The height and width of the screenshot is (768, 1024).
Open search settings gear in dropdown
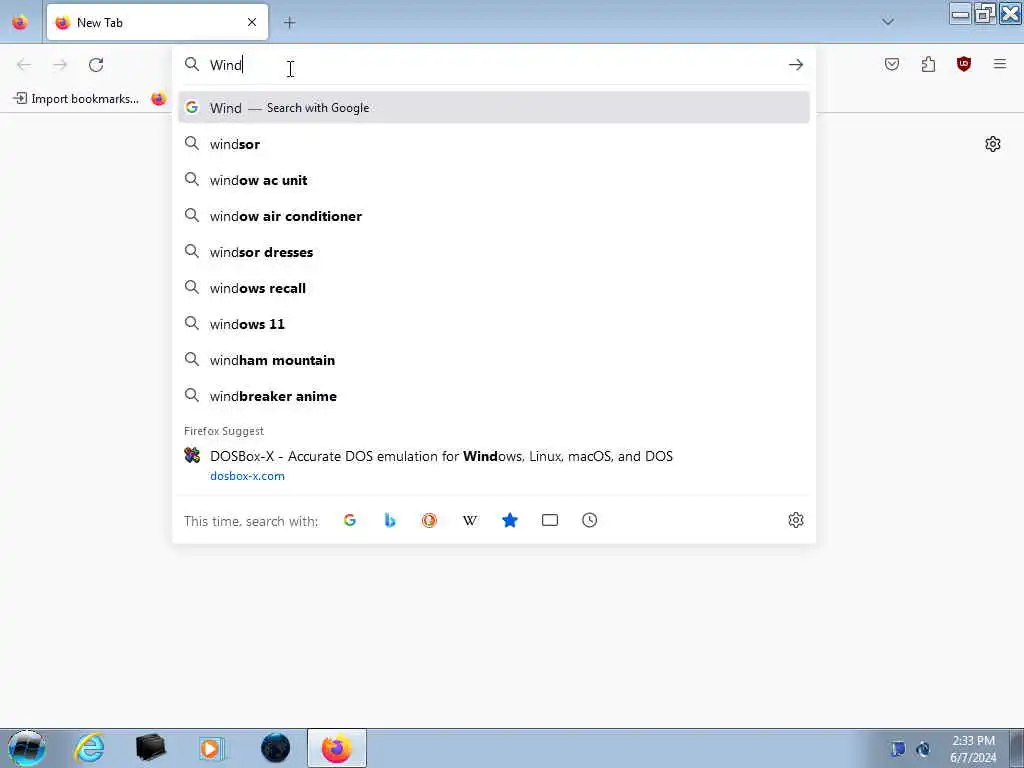[795, 520]
